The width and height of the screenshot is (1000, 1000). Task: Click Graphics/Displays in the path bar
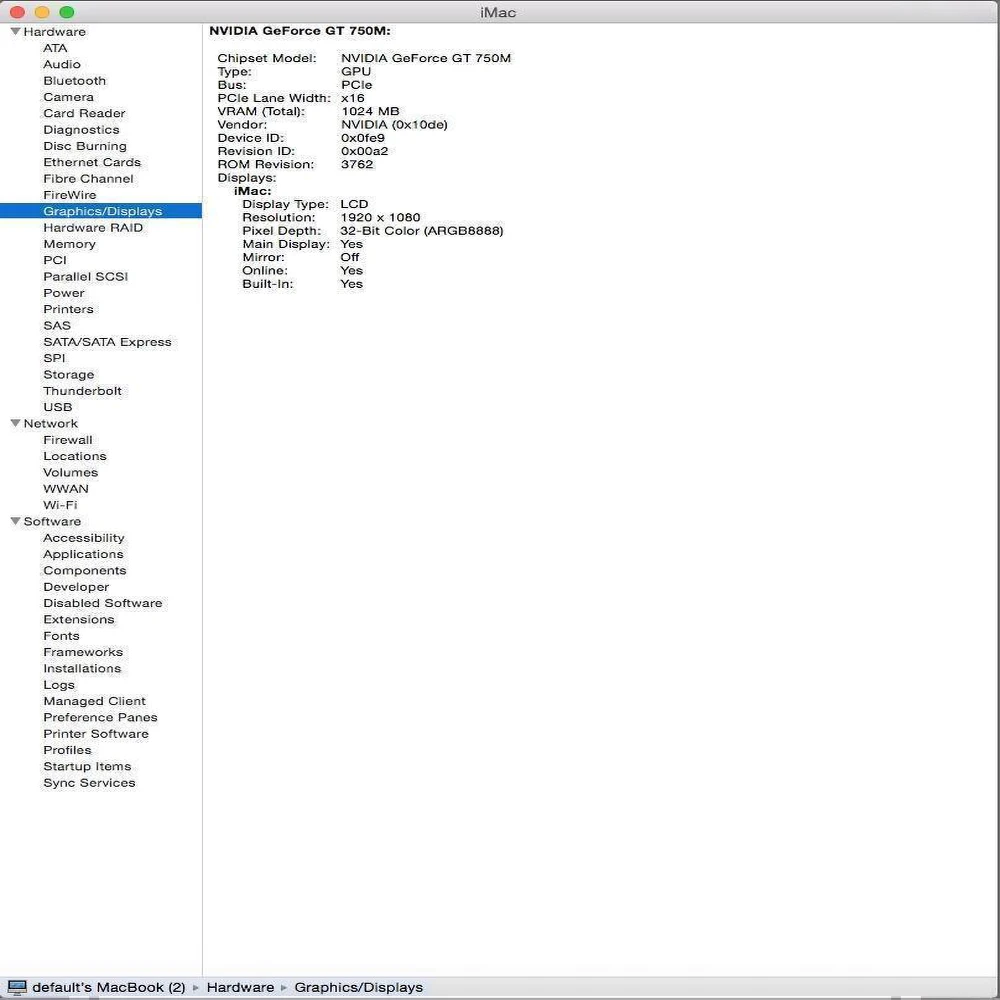pos(358,987)
